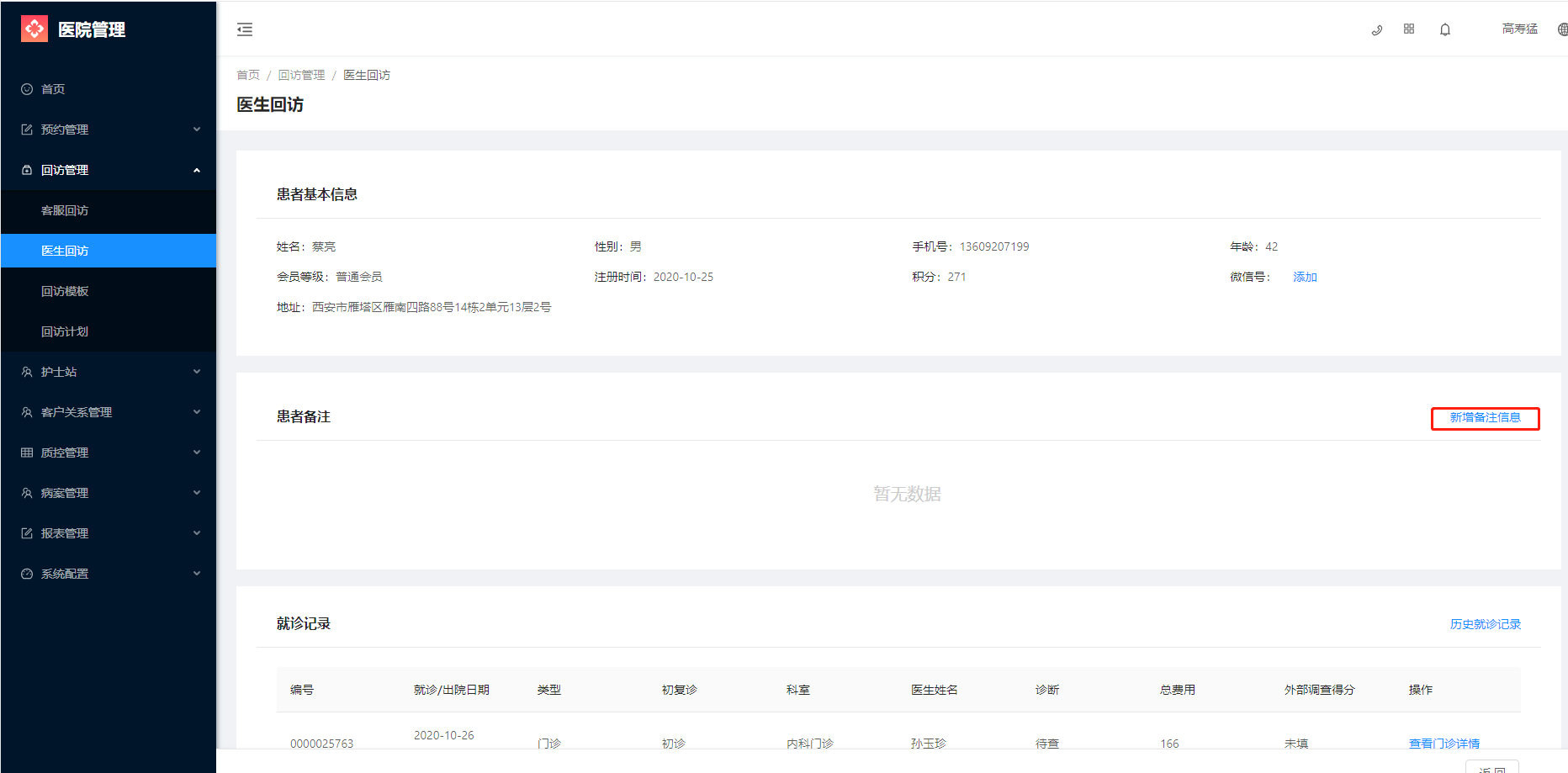The image size is (1568, 773).
Task: Click the globe language icon
Action: pyautogui.click(x=1562, y=29)
